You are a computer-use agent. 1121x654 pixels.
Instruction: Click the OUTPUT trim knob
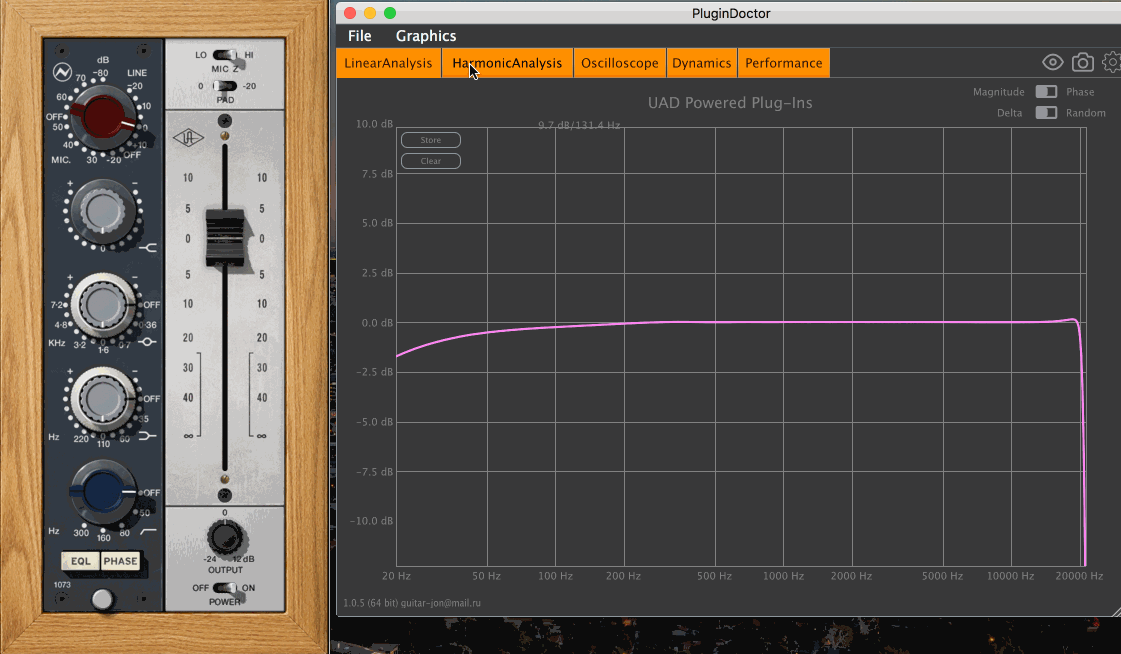(225, 538)
